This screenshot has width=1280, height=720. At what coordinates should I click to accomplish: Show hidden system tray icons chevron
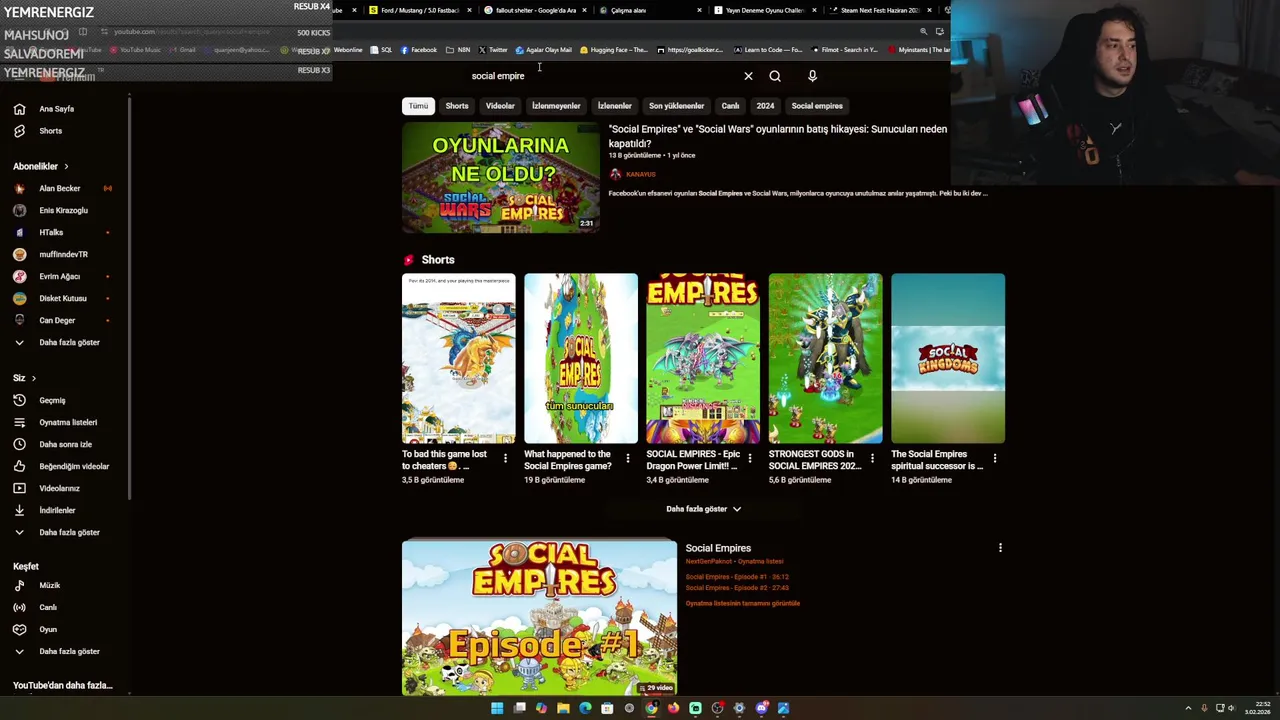coord(1188,708)
